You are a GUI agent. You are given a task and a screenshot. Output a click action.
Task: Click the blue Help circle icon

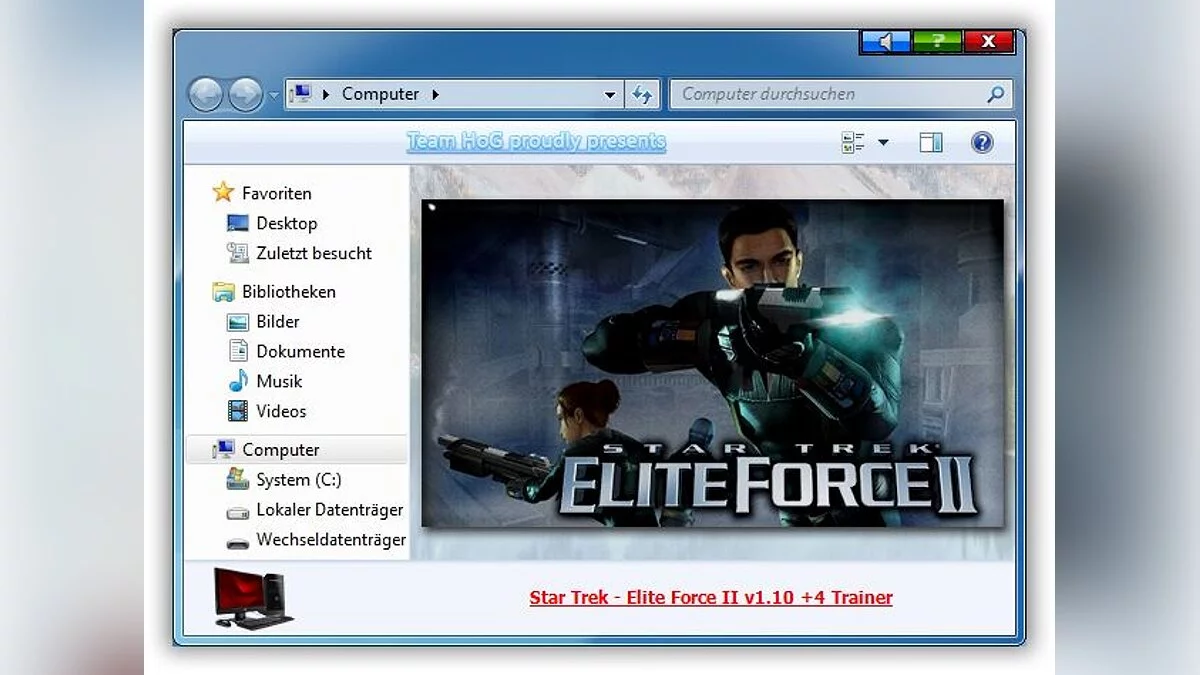[x=981, y=141]
